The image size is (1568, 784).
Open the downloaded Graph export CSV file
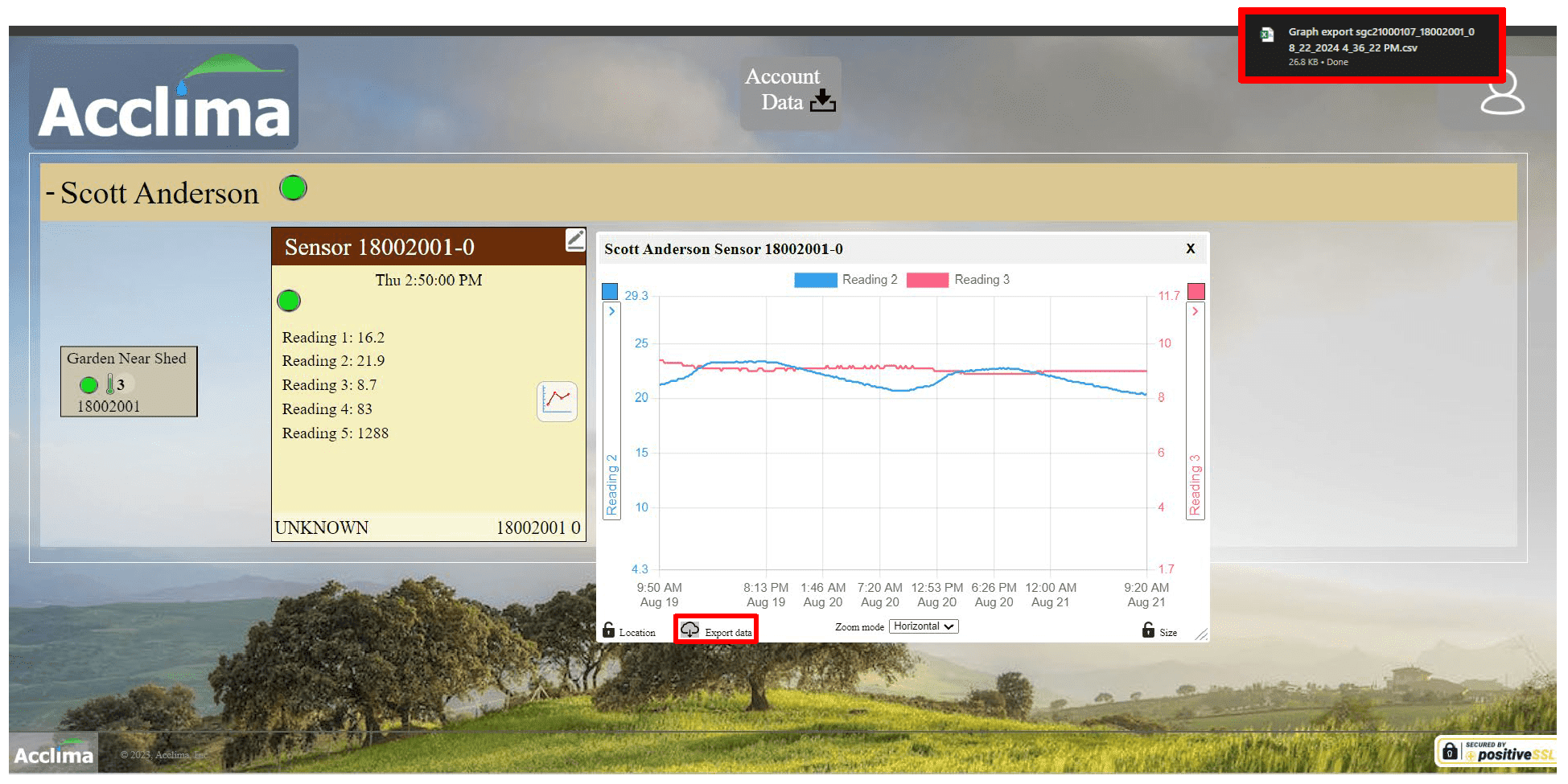click(x=1381, y=39)
